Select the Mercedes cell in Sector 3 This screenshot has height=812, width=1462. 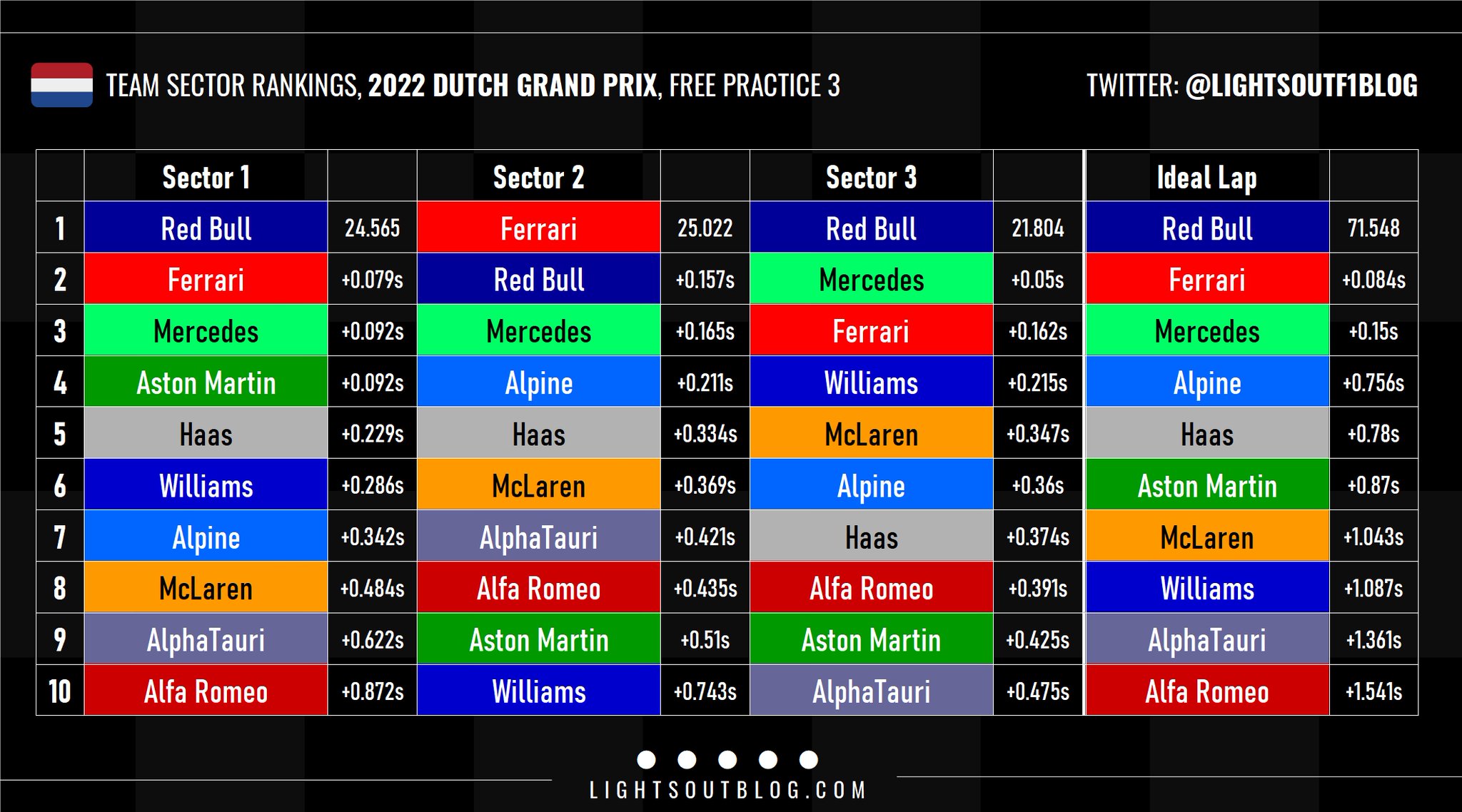(871, 280)
